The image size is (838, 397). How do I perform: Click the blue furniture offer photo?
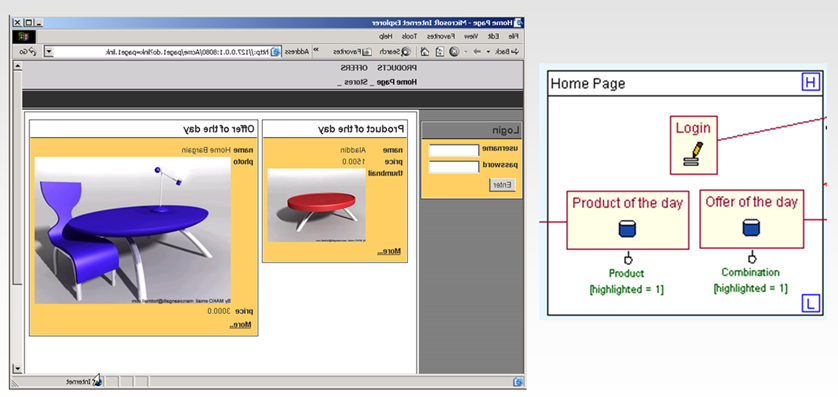133,230
